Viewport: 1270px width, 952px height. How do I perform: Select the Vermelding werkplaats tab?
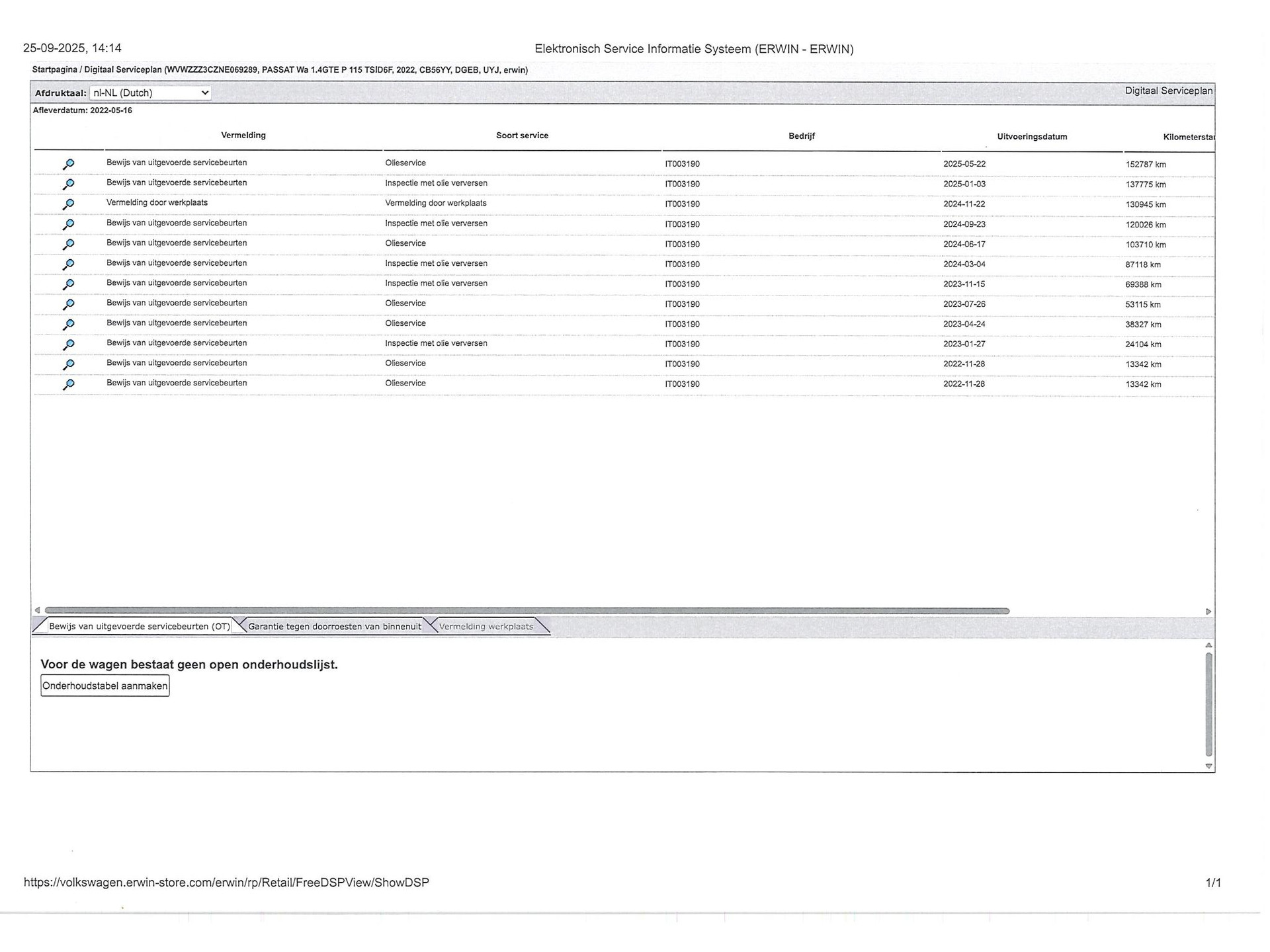486,626
